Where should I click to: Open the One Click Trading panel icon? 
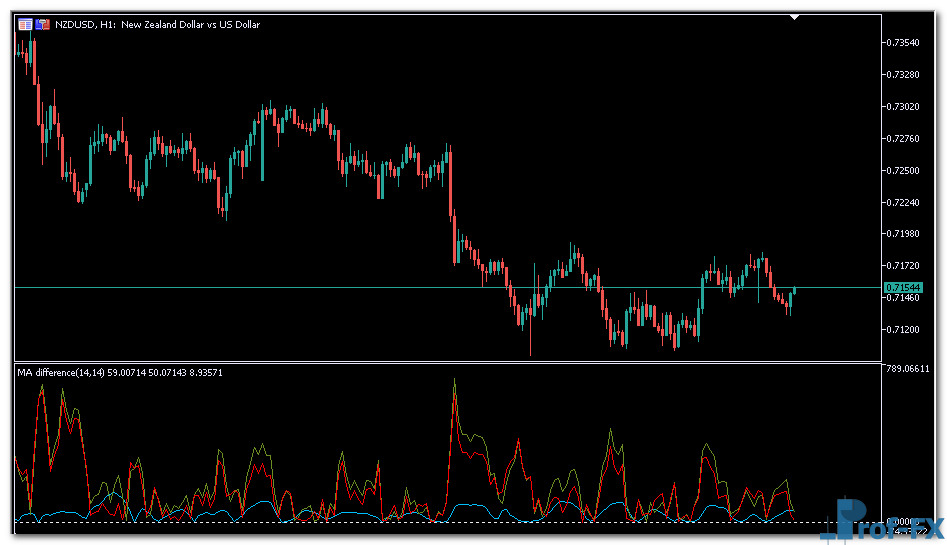(25, 24)
